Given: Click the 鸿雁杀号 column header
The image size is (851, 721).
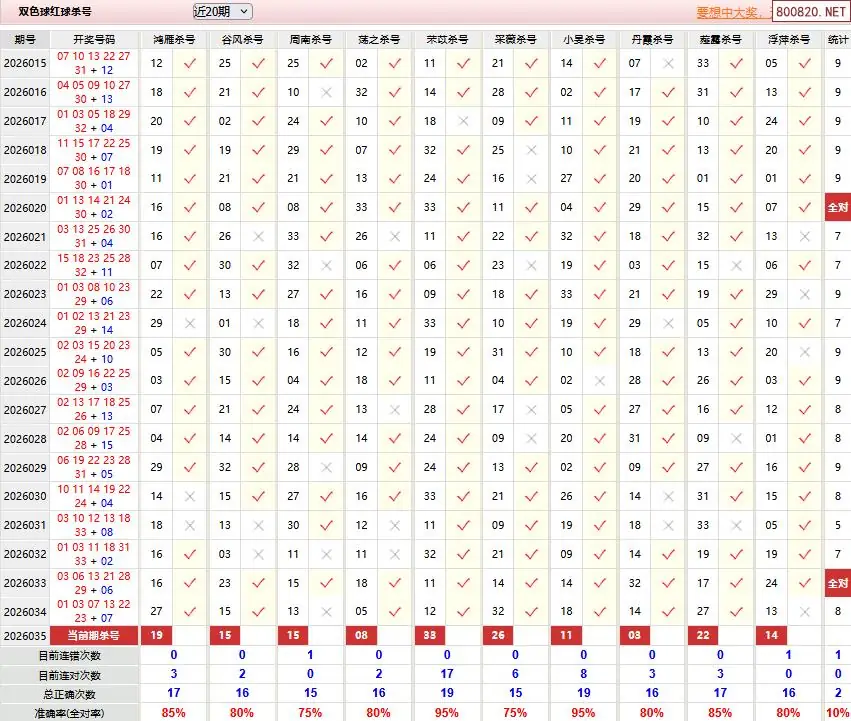Looking at the screenshot, I should [174, 40].
